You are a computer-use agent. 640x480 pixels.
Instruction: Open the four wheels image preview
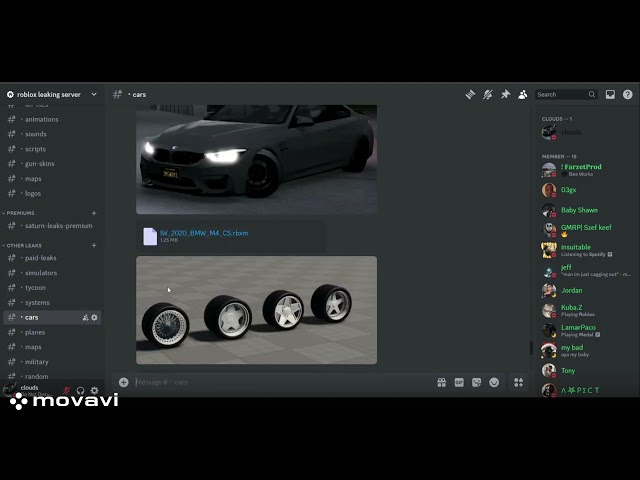coord(256,310)
